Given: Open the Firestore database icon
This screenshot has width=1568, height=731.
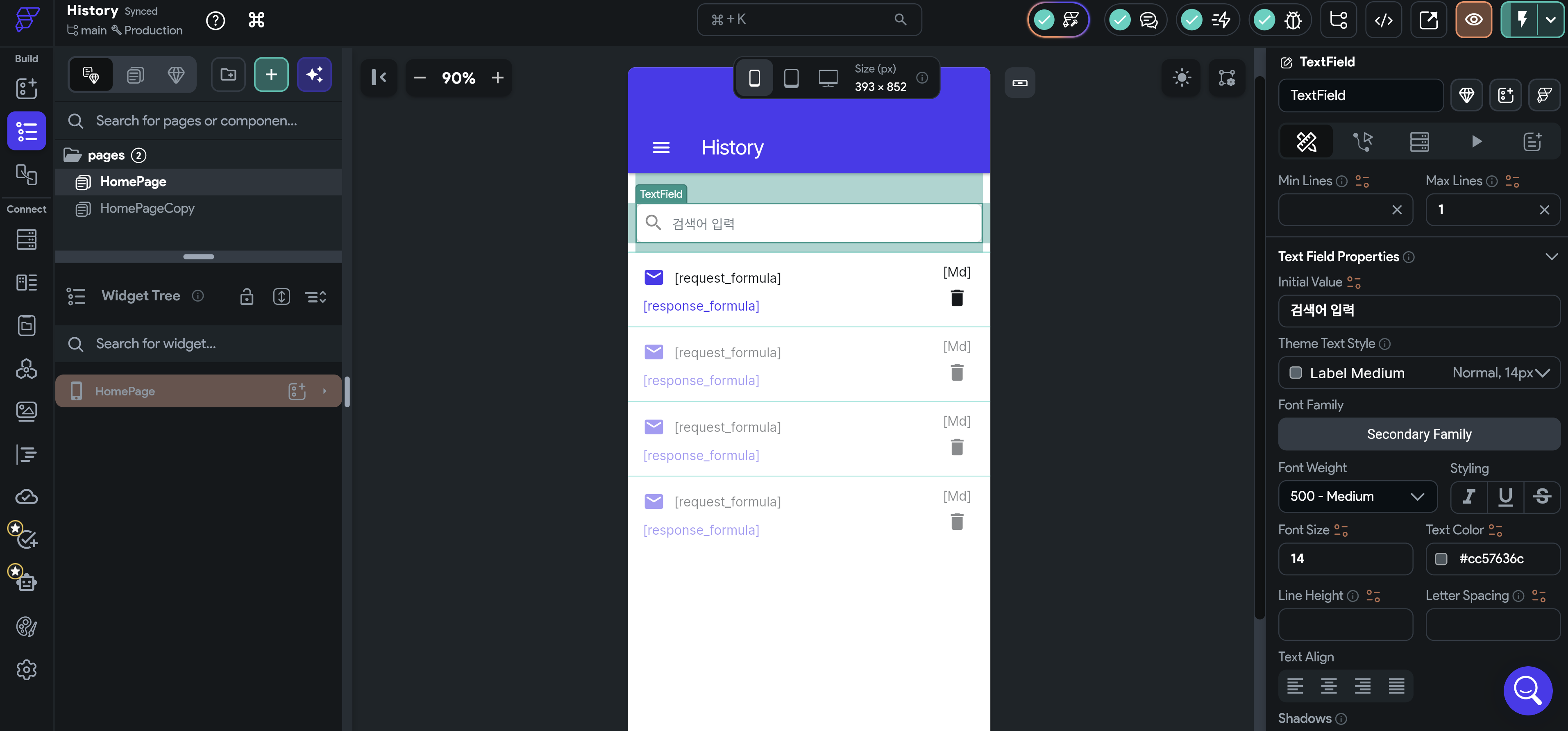Looking at the screenshot, I should pyautogui.click(x=26, y=239).
